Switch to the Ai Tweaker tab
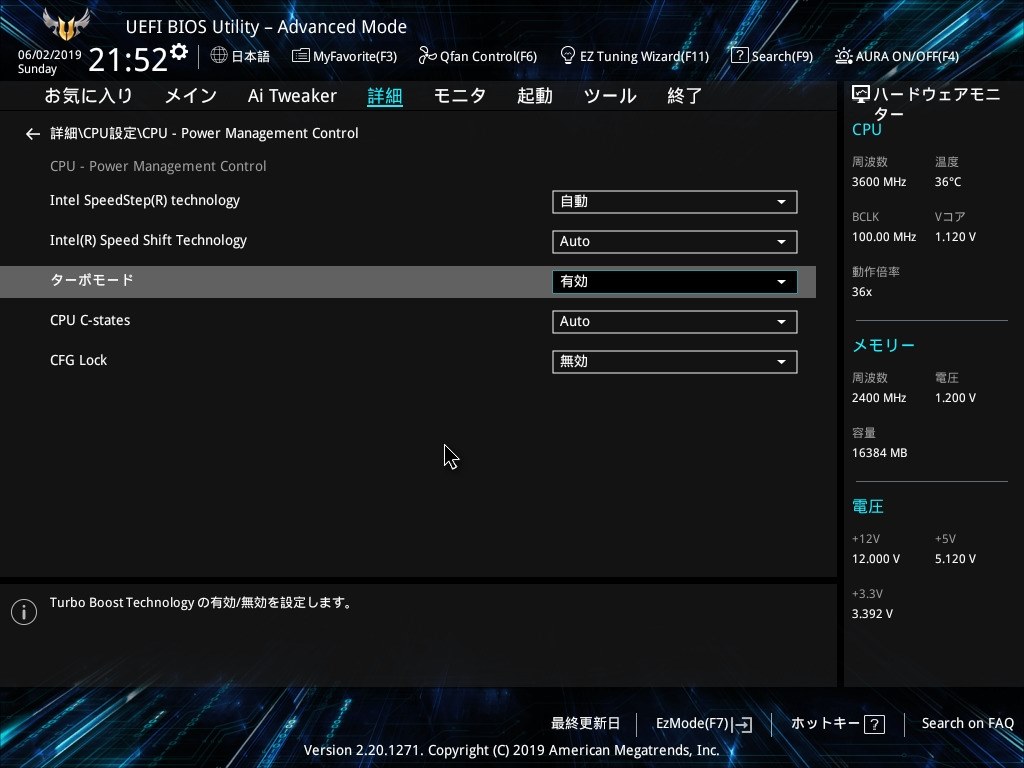1024x768 pixels. pos(292,96)
